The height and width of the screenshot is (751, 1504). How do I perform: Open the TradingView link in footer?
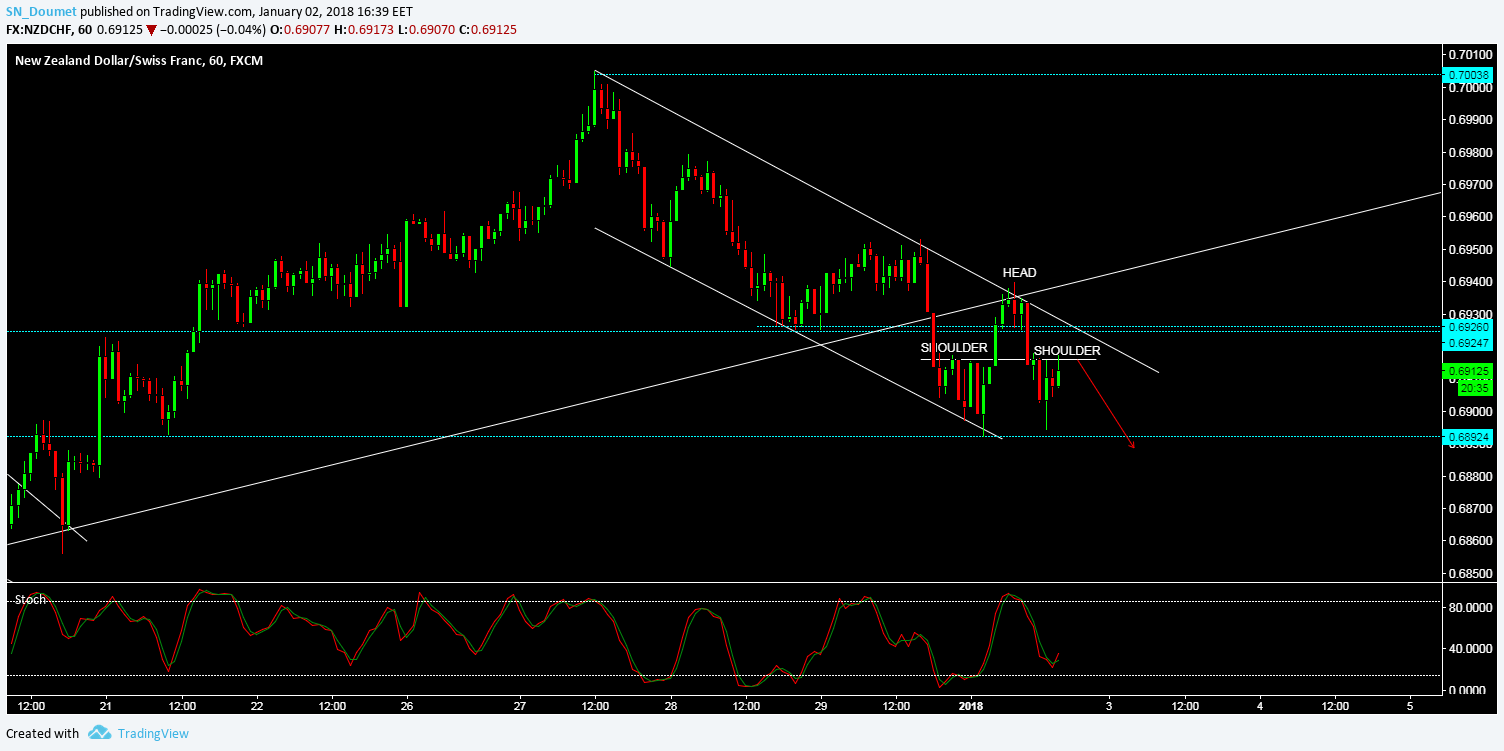coord(152,733)
